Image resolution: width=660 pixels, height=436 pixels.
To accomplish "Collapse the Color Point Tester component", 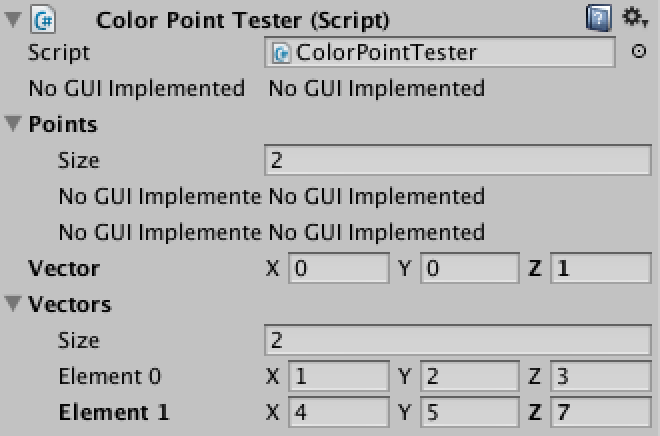I will 13,19.
